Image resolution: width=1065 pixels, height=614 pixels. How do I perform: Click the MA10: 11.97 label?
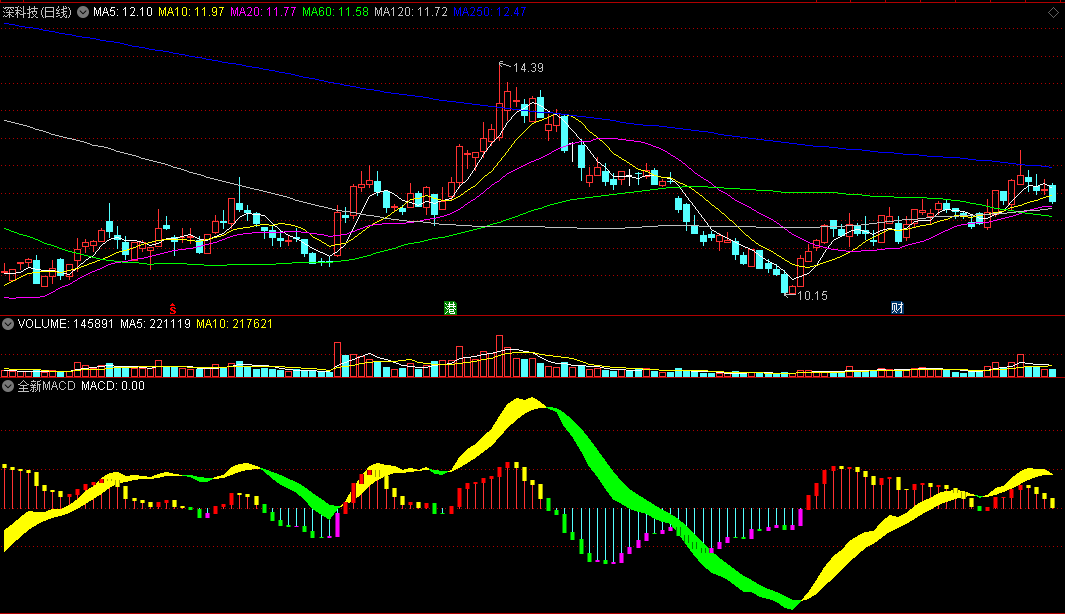click(191, 12)
